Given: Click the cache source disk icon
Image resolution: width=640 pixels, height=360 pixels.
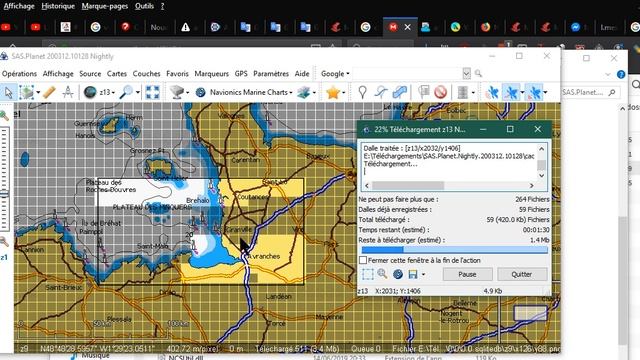Looking at the screenshot, I should pyautogui.click(x=177, y=92).
